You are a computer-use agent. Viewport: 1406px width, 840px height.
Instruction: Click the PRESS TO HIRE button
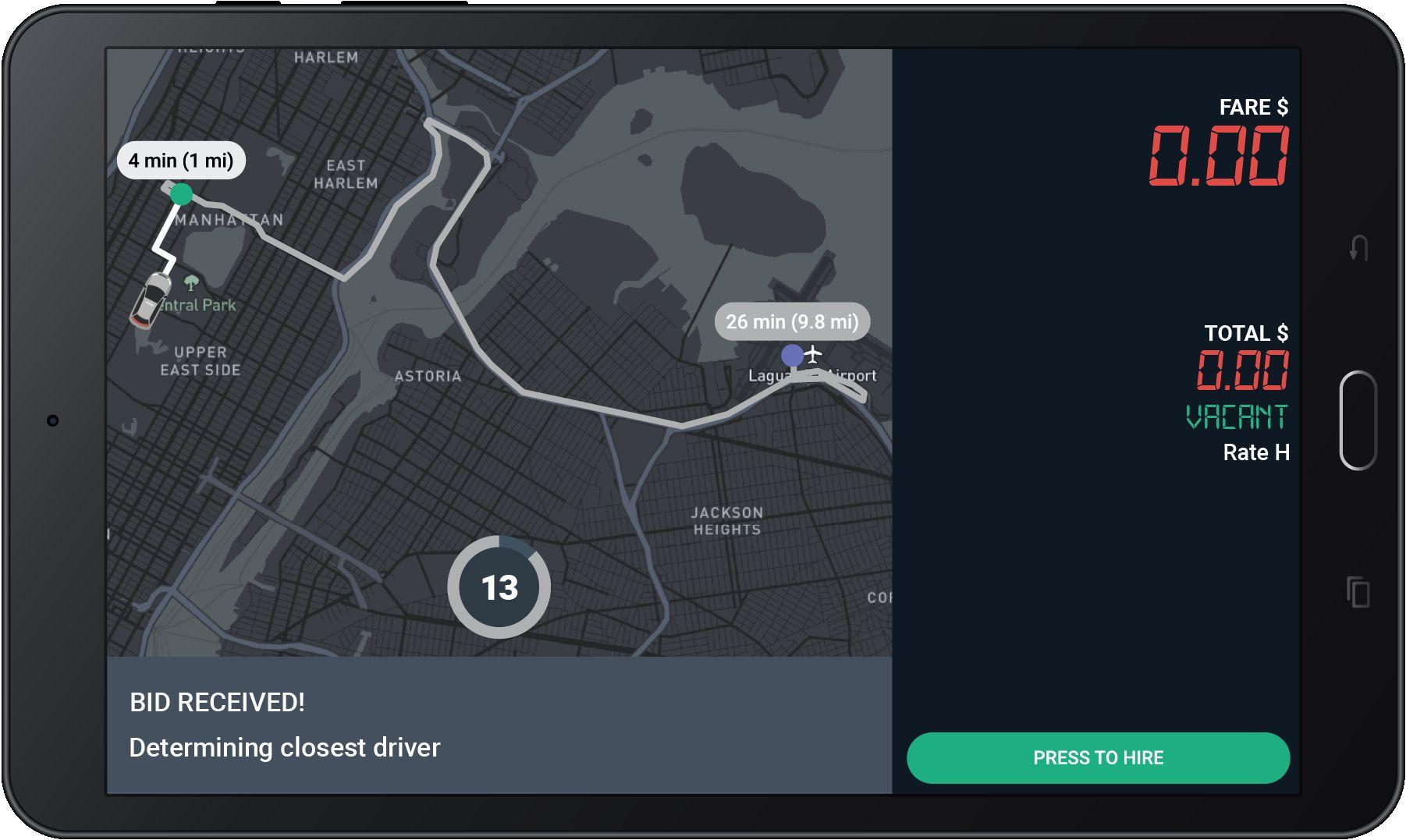(x=1098, y=757)
